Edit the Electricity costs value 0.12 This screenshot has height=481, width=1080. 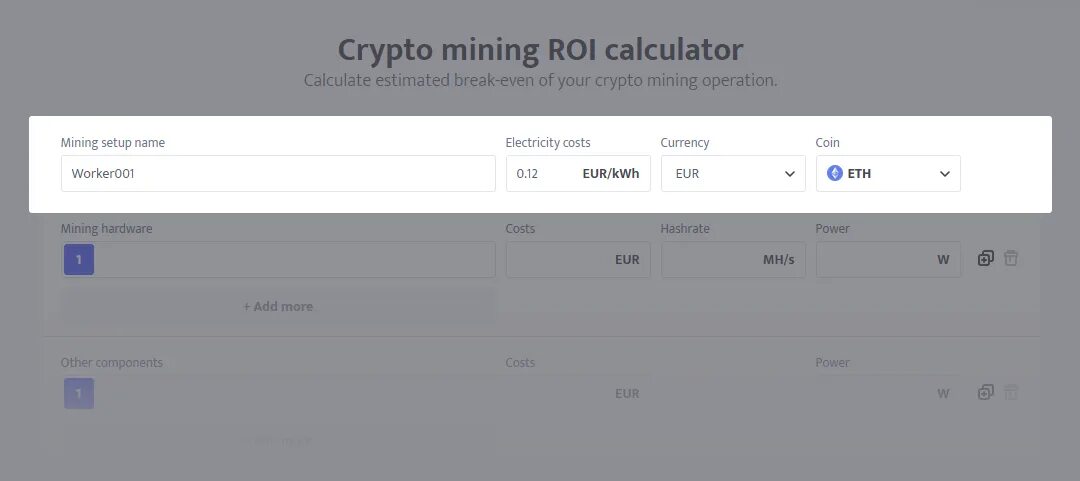click(540, 173)
